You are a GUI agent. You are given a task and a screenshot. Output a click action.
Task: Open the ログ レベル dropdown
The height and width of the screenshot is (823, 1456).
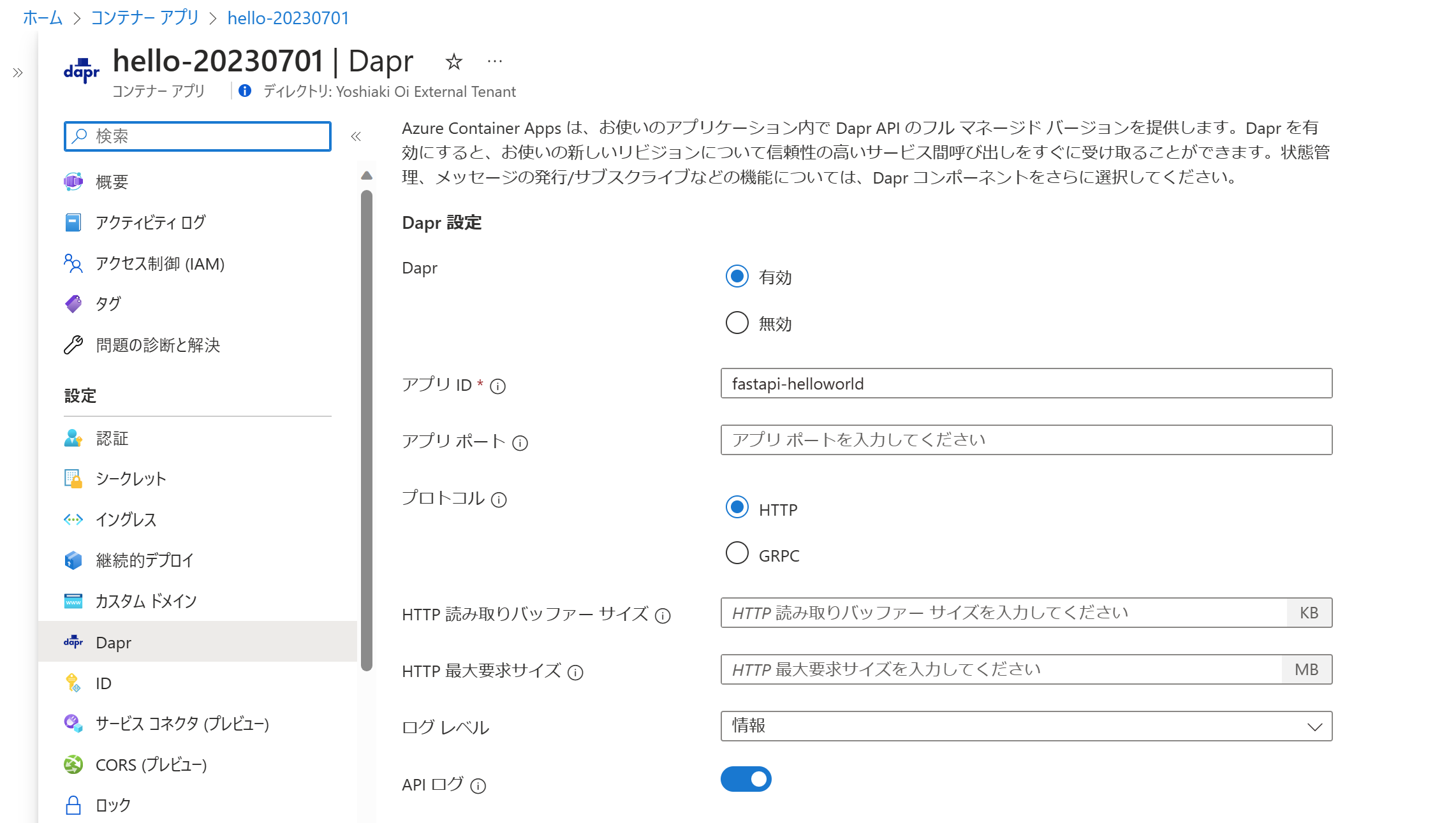[1026, 726]
